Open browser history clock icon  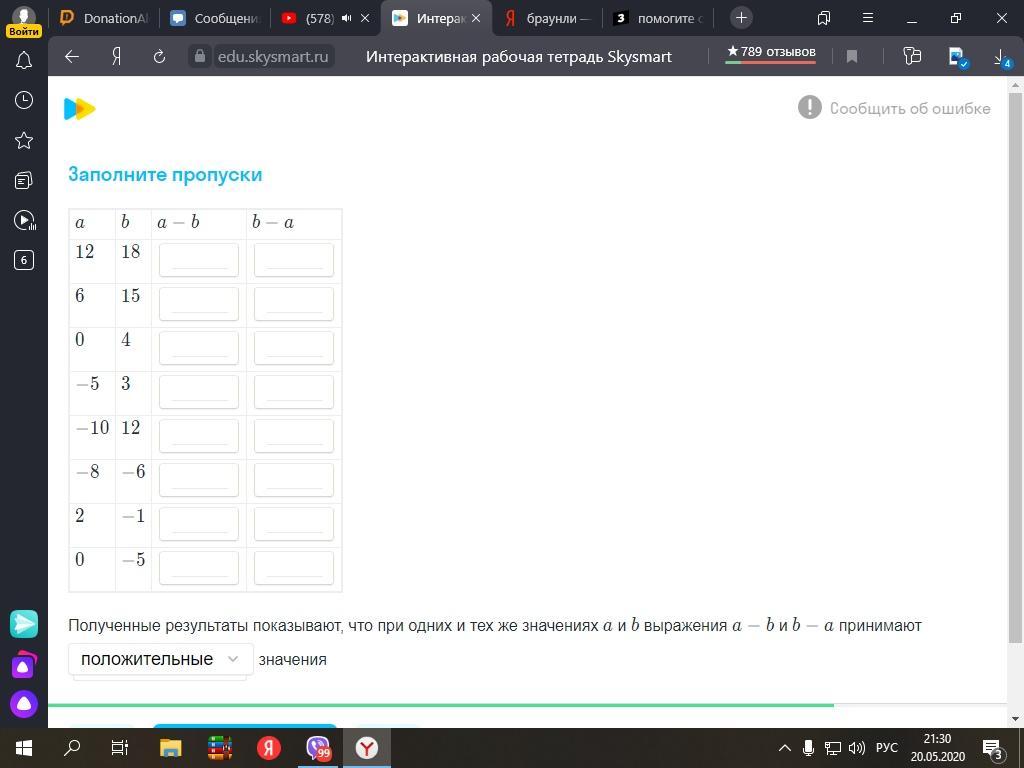24,100
